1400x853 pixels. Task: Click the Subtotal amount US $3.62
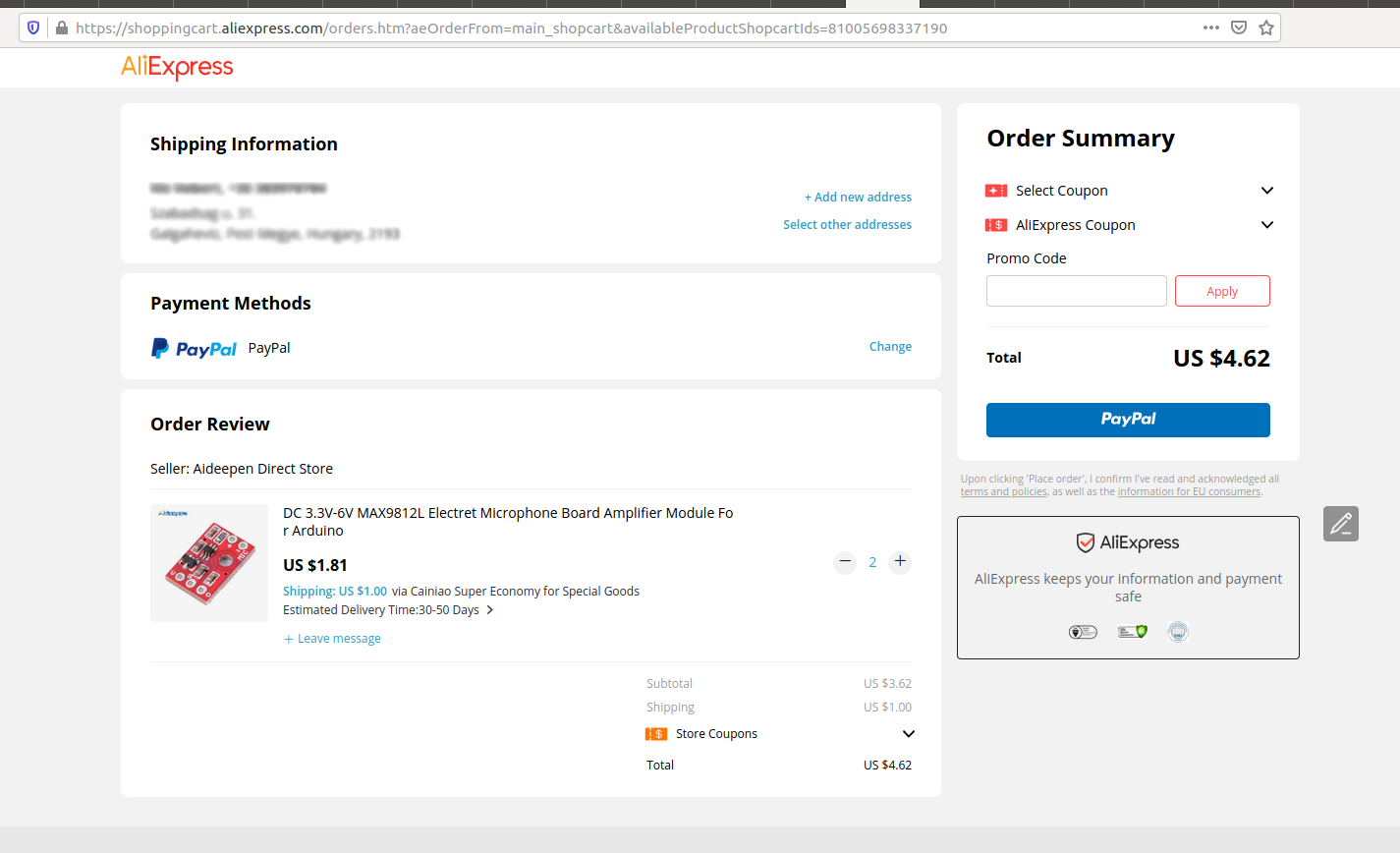pos(887,684)
